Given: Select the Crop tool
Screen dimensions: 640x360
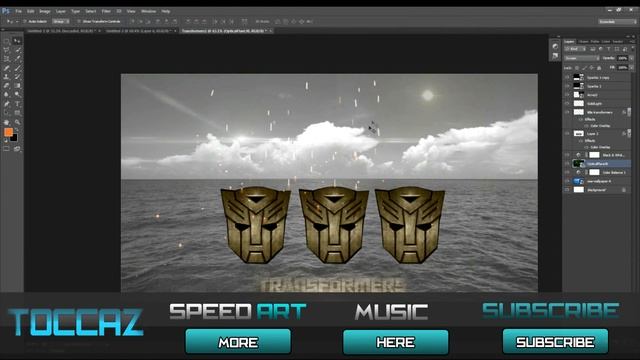Looking at the screenshot, I should [7, 59].
